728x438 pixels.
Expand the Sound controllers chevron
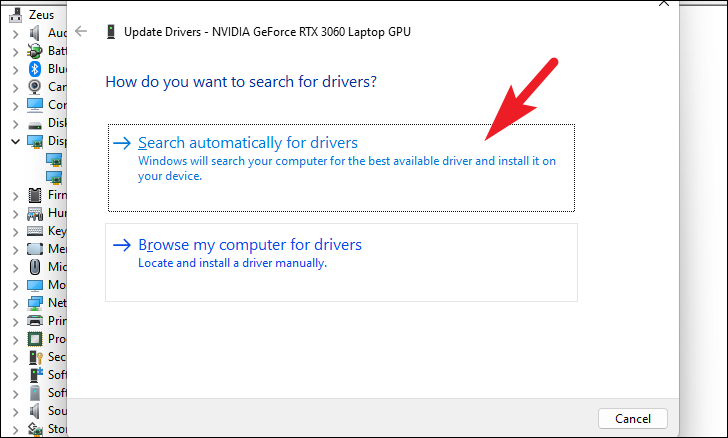point(15,412)
